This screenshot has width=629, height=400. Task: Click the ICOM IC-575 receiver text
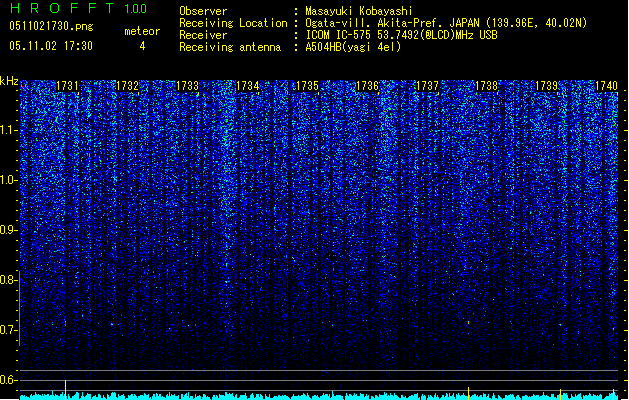click(402, 35)
